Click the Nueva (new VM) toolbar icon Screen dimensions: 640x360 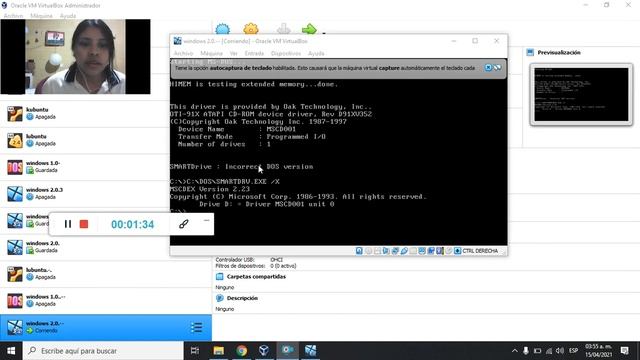pos(222,29)
